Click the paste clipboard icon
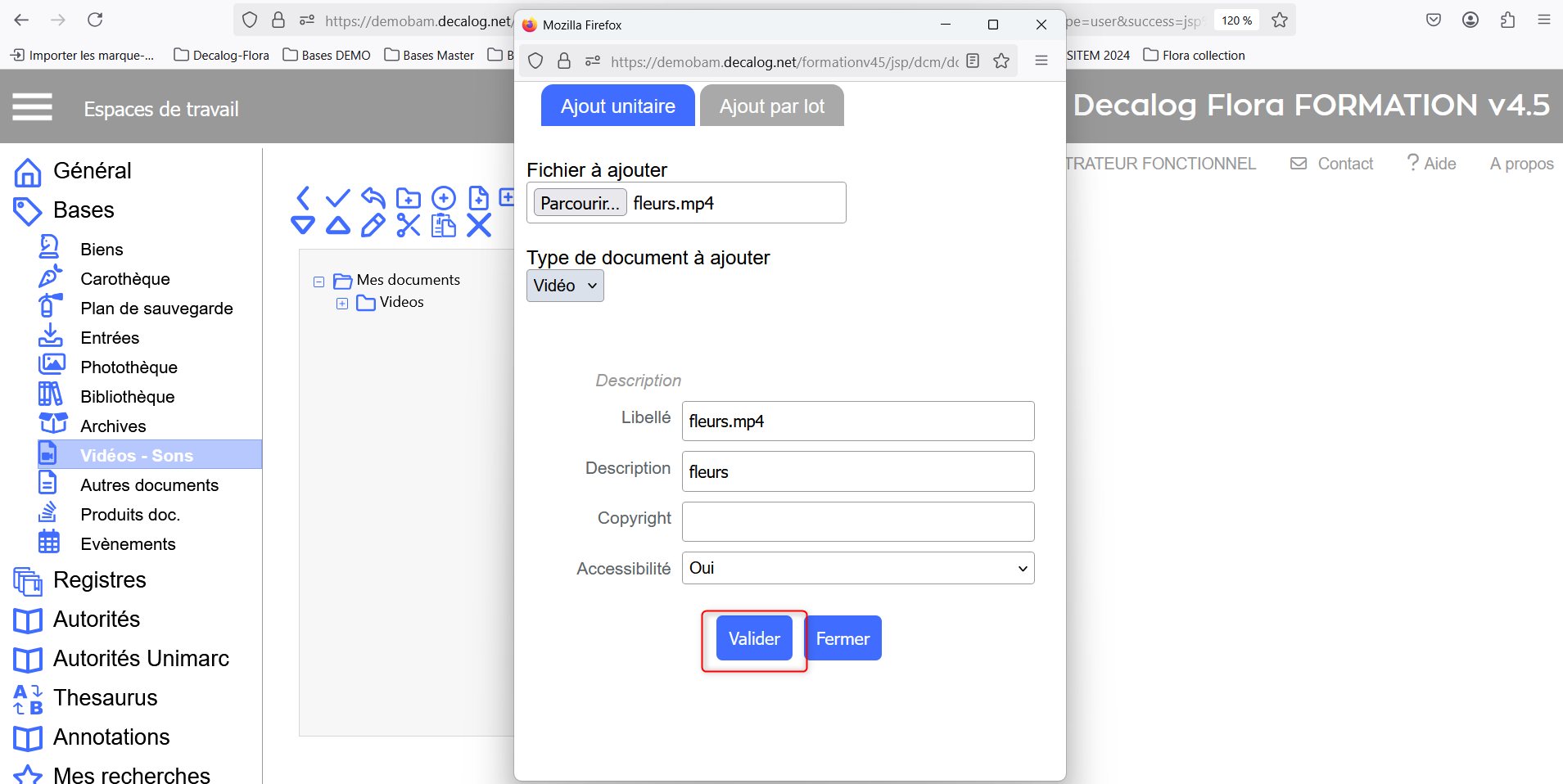The height and width of the screenshot is (784, 1563). coord(443,225)
